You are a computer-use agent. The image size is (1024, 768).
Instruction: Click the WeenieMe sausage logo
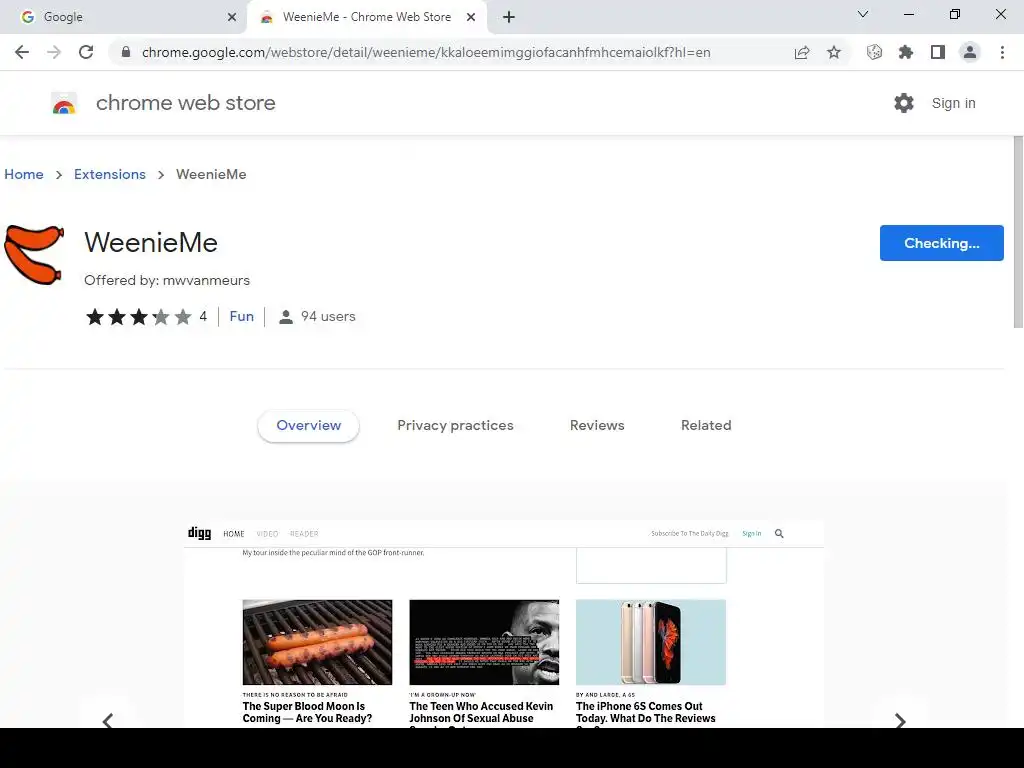click(34, 255)
